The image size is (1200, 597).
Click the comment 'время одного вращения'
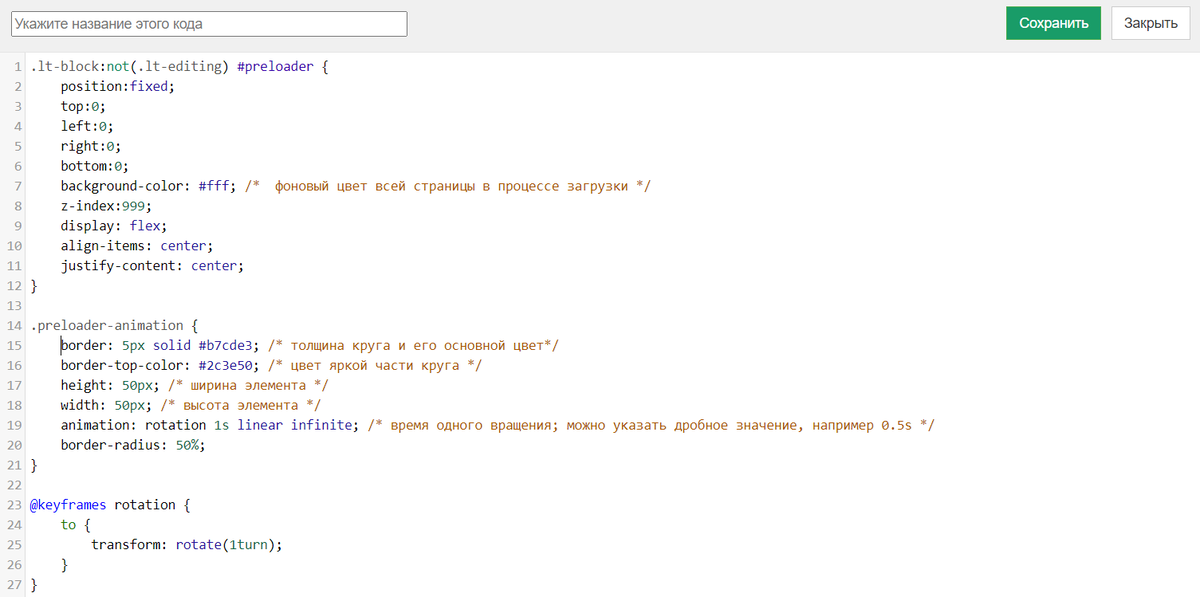[472, 425]
